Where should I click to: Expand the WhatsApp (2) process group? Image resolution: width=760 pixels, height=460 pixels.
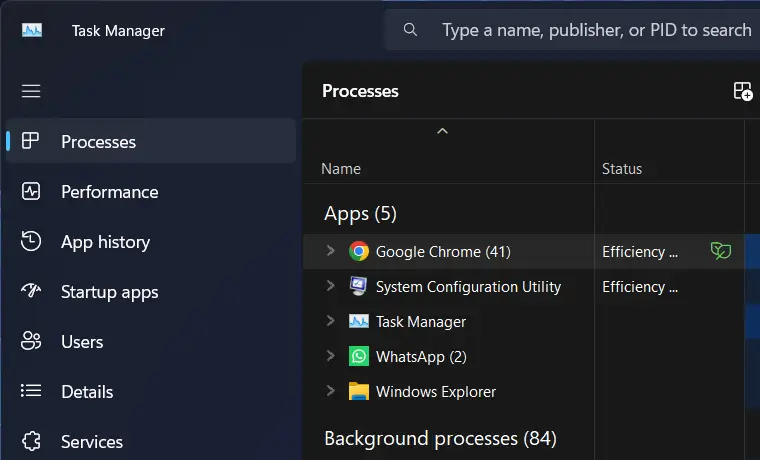coord(331,355)
